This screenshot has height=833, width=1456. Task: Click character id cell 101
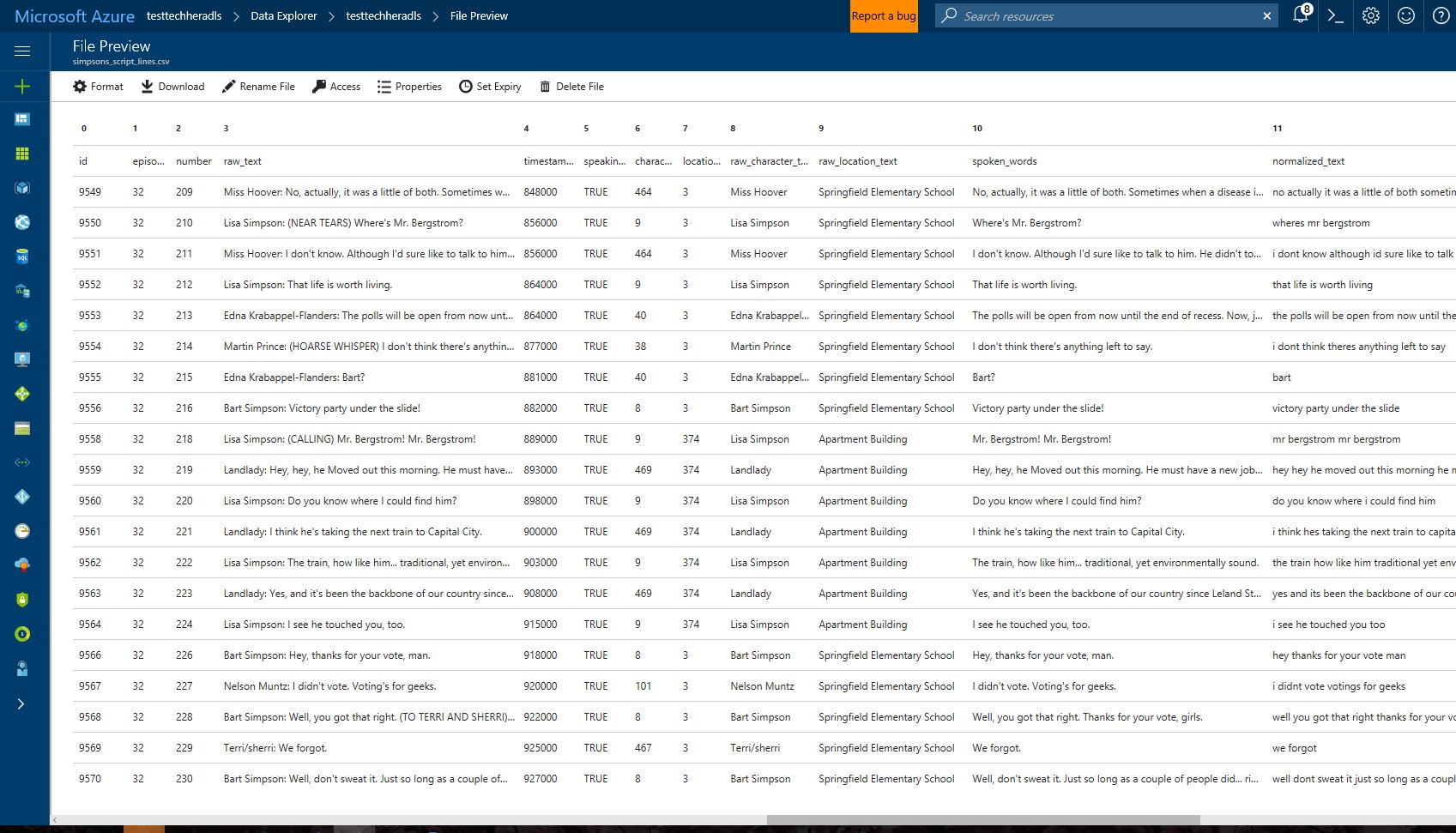pos(643,685)
